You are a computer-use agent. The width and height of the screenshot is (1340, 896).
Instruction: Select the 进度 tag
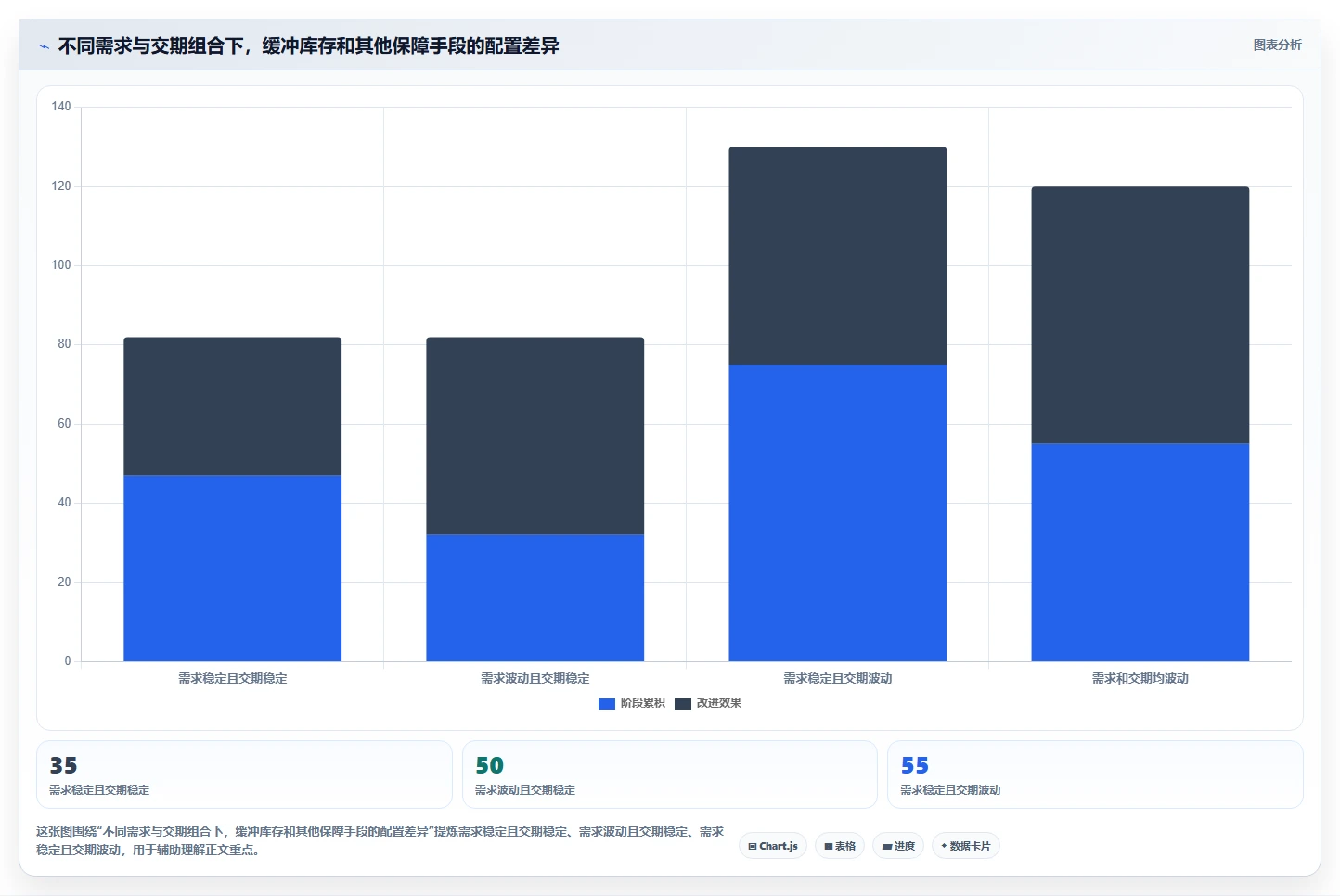pos(898,846)
